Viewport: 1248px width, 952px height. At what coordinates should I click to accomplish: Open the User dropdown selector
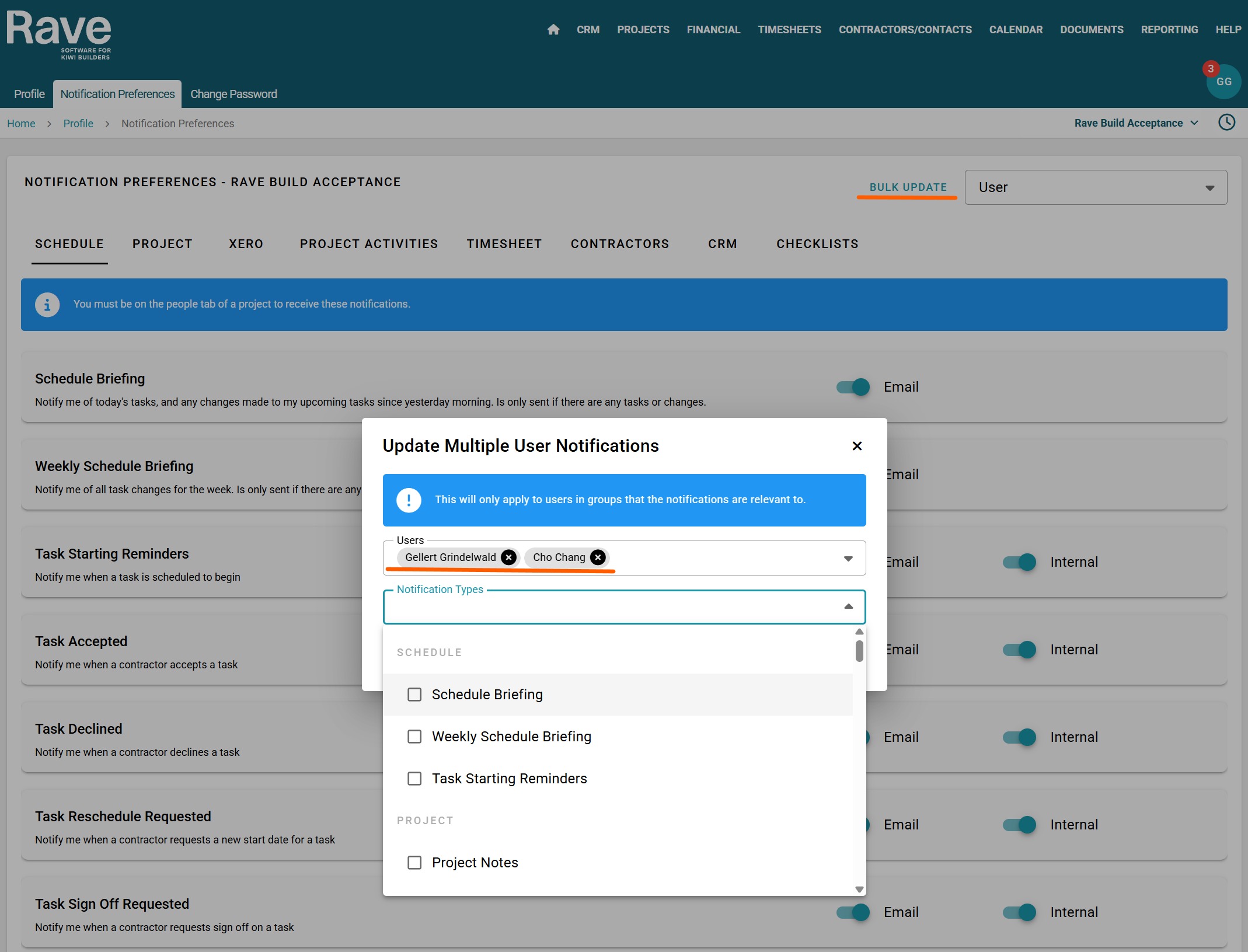(1096, 187)
